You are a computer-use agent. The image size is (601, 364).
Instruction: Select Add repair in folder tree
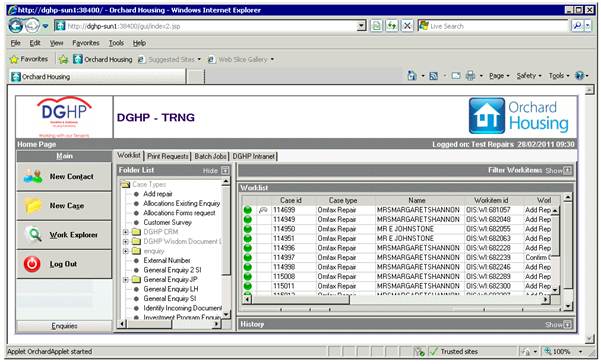[158, 194]
